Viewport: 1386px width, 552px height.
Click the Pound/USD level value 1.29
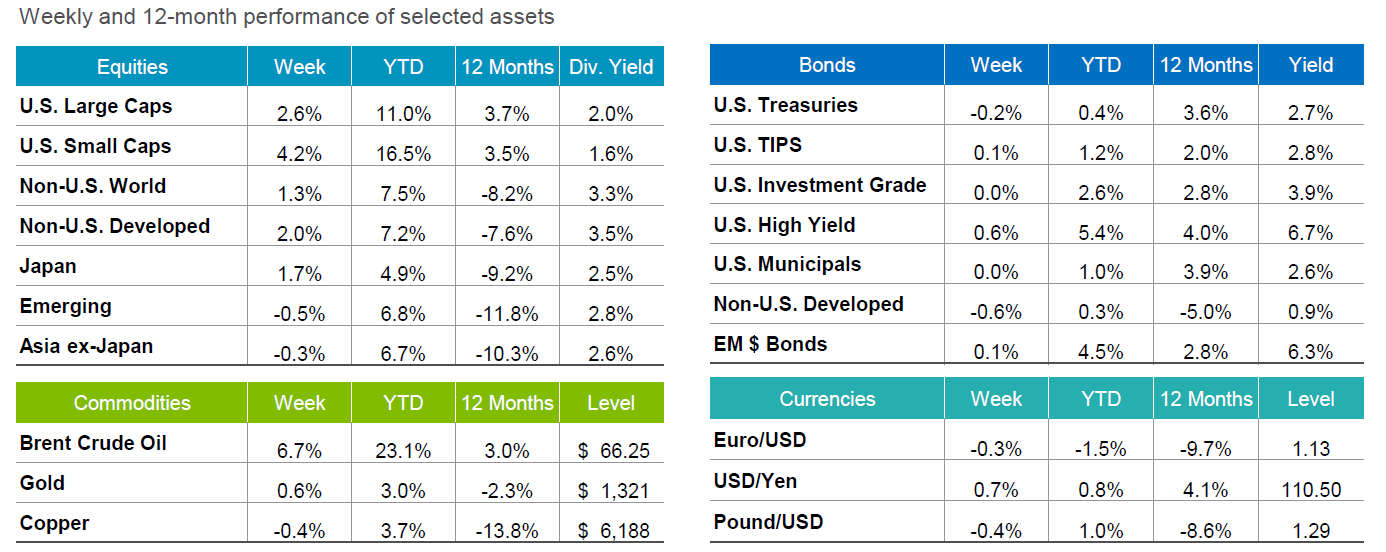click(1311, 529)
